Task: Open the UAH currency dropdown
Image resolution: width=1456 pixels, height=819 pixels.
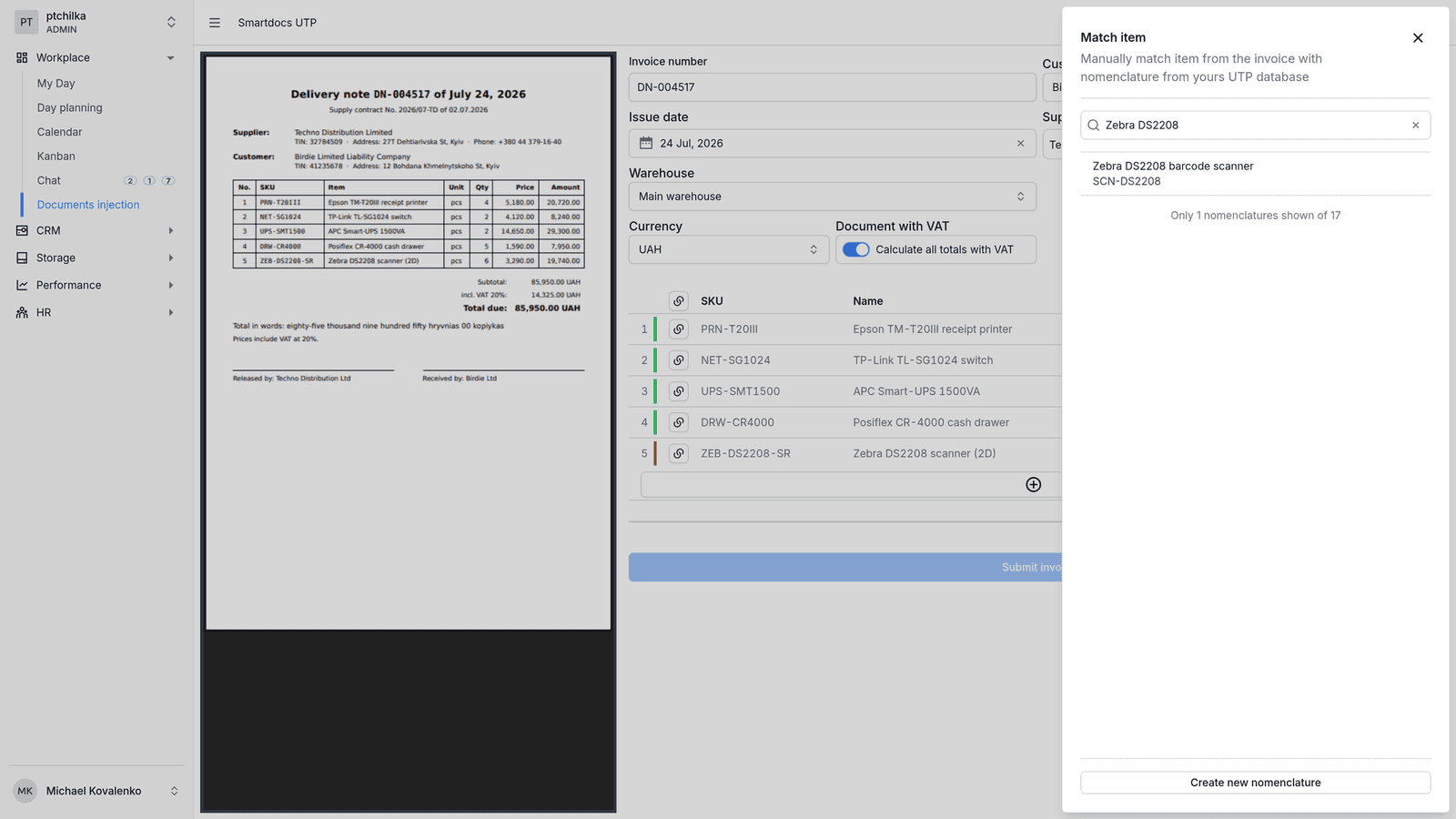Action: pos(728,249)
